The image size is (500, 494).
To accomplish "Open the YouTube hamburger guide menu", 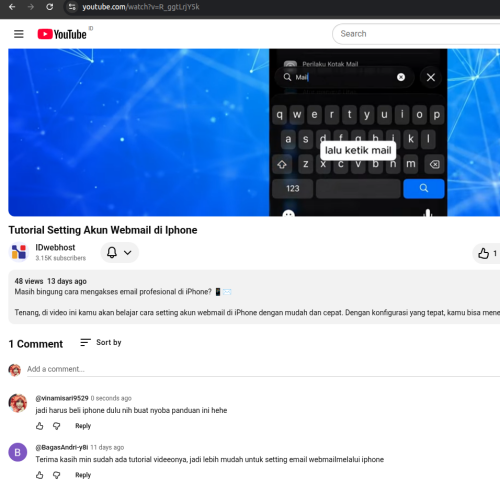I will pyautogui.click(x=19, y=34).
